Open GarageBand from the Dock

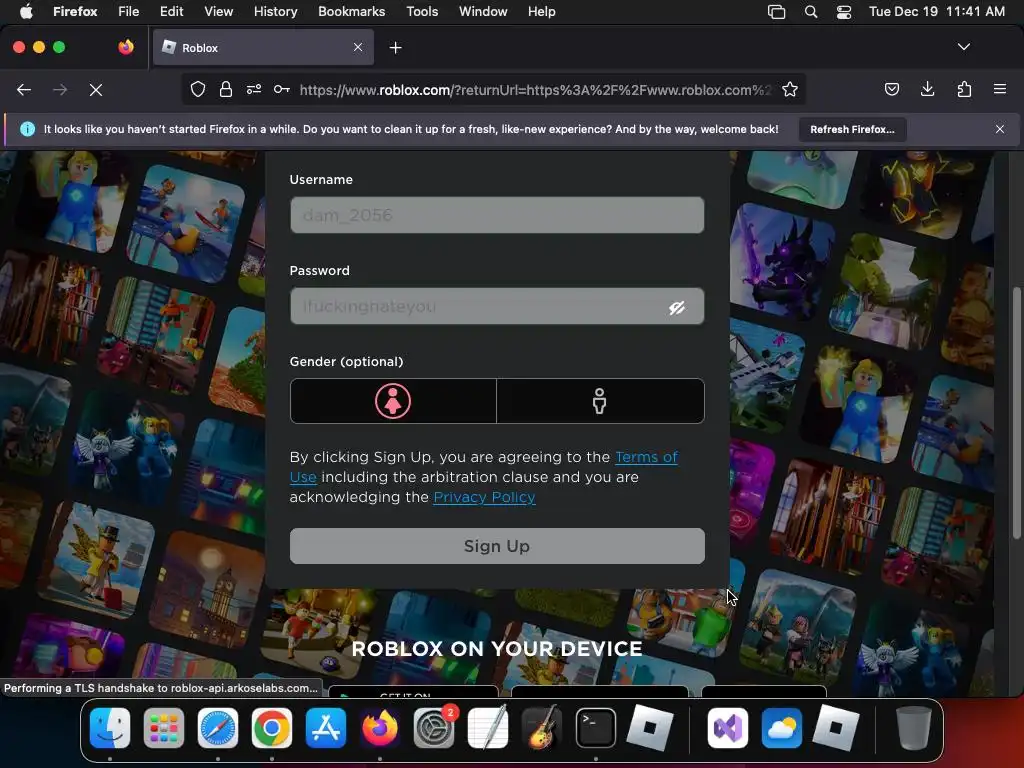(x=542, y=728)
